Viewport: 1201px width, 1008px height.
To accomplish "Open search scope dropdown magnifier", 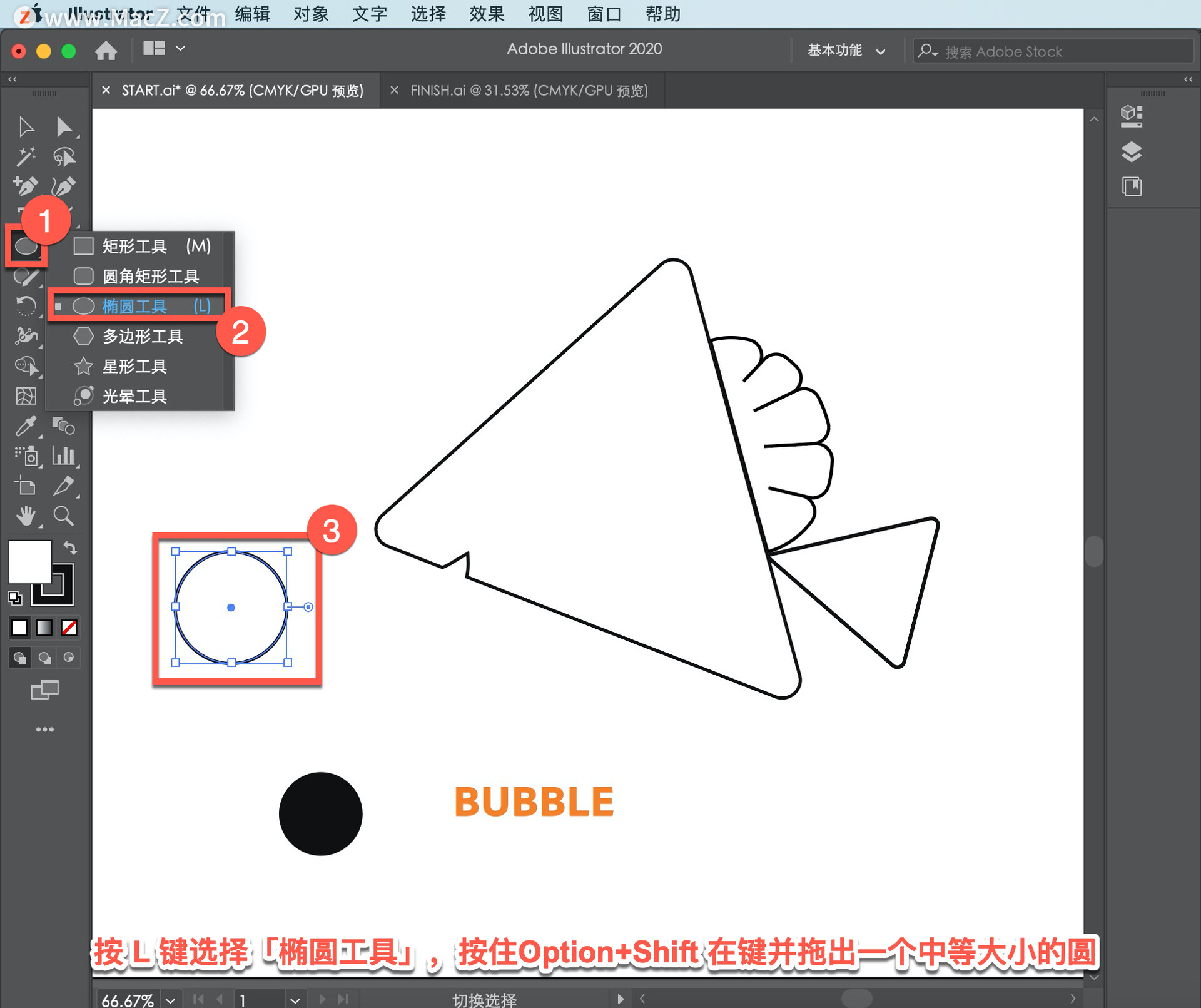I will click(x=928, y=51).
